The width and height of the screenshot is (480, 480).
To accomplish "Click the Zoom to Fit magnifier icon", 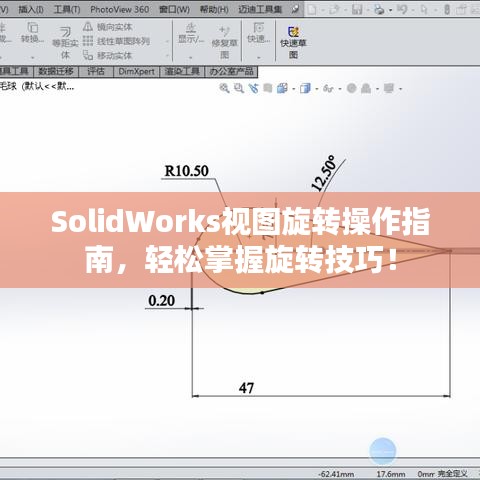I will click(x=224, y=88).
